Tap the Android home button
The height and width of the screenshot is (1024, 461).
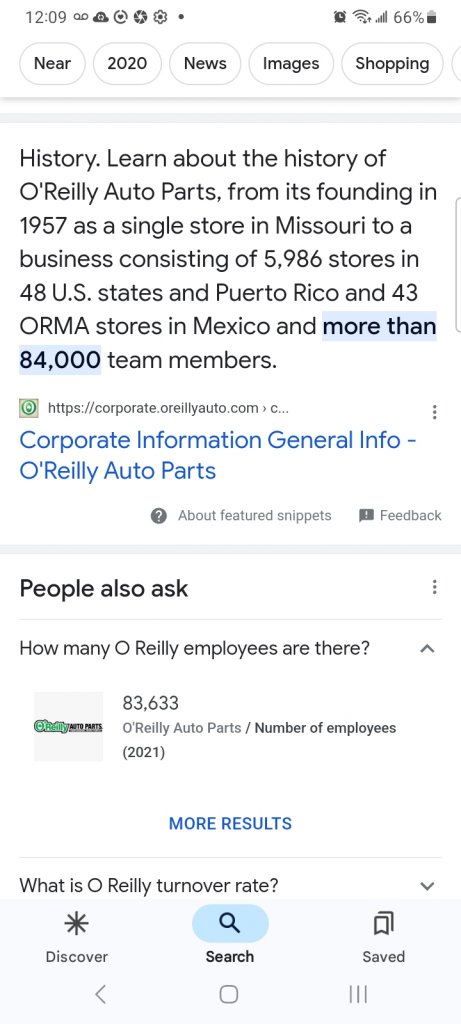click(x=229, y=994)
